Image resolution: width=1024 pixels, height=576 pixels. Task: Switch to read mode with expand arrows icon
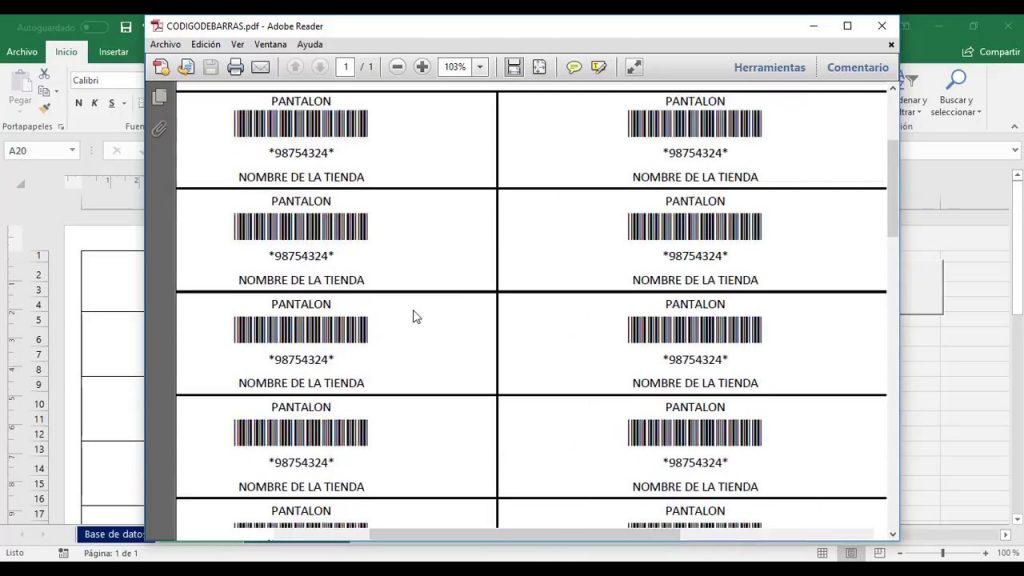click(634, 67)
